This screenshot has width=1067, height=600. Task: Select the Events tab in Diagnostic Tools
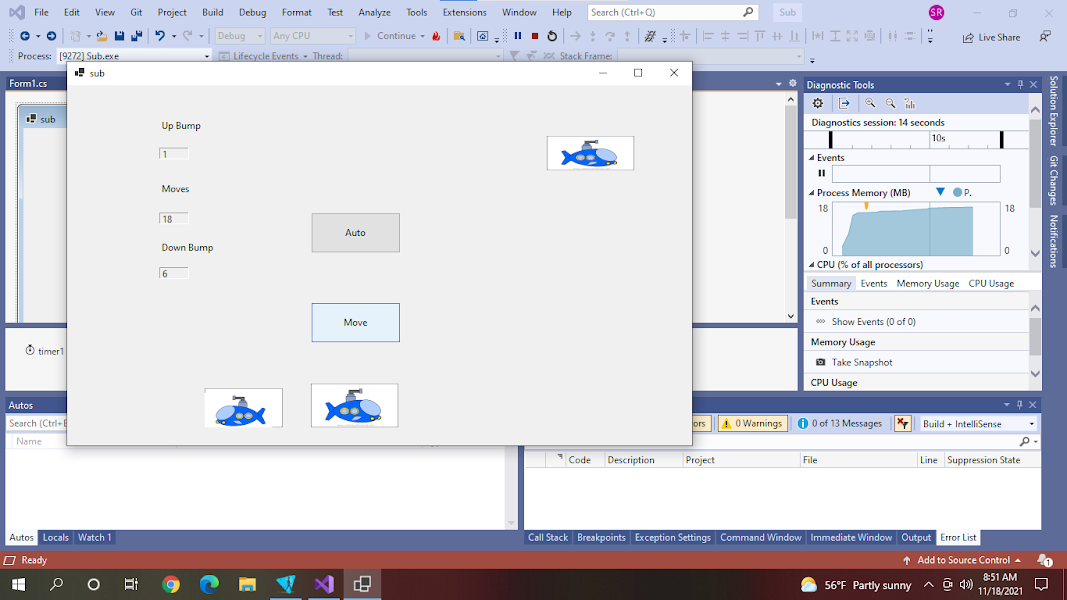point(874,284)
